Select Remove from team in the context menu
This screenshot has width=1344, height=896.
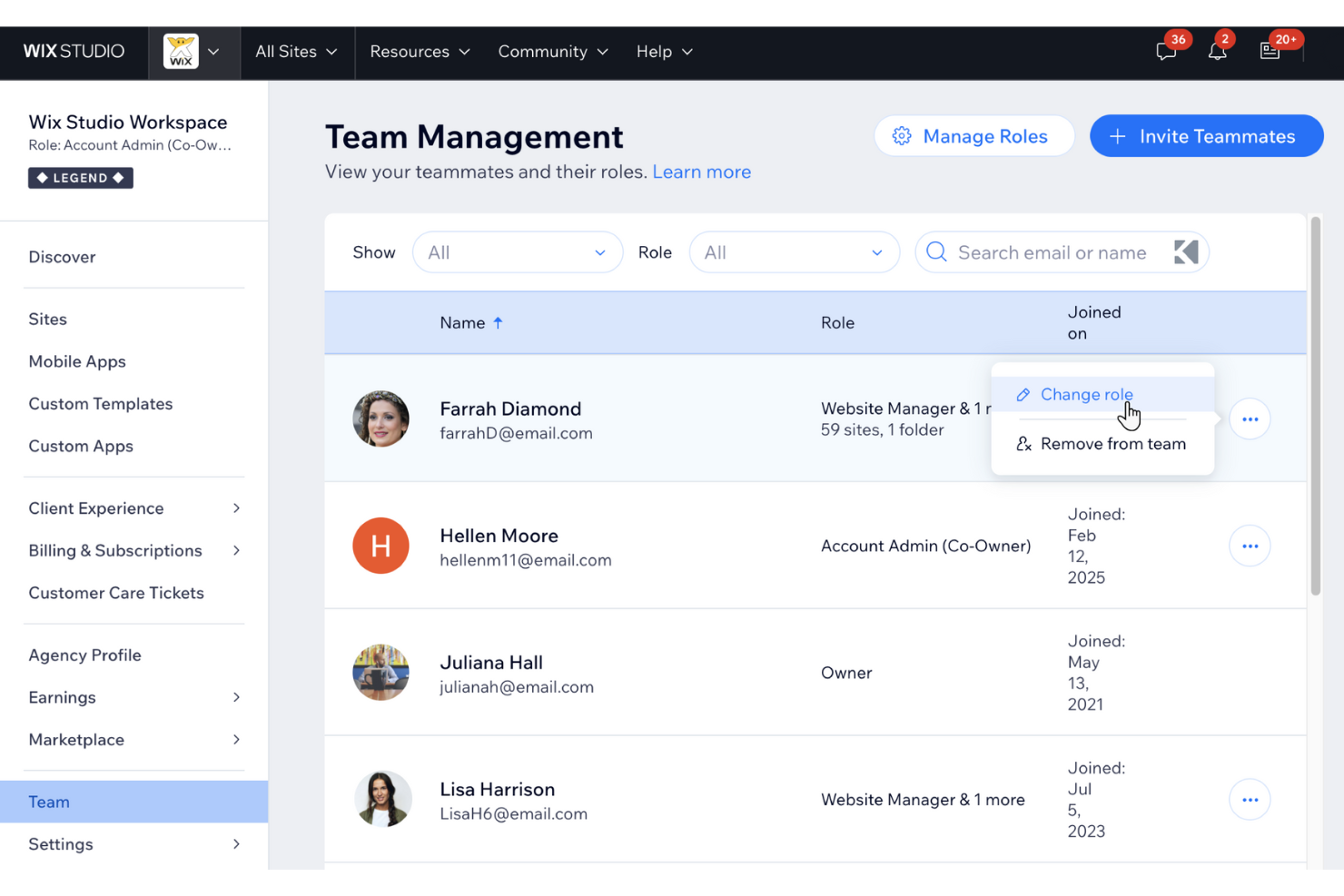pyautogui.click(x=1112, y=444)
